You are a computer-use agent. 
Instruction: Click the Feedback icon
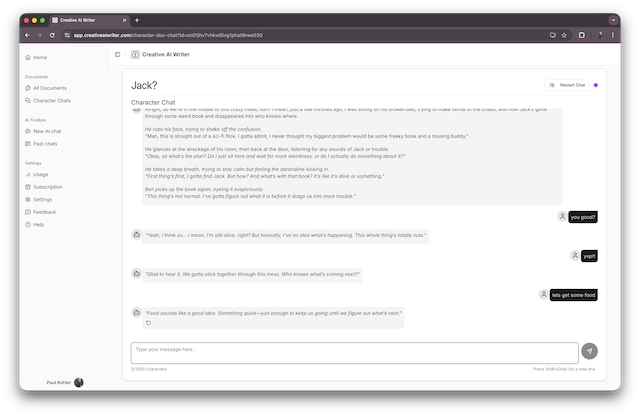pos(28,212)
